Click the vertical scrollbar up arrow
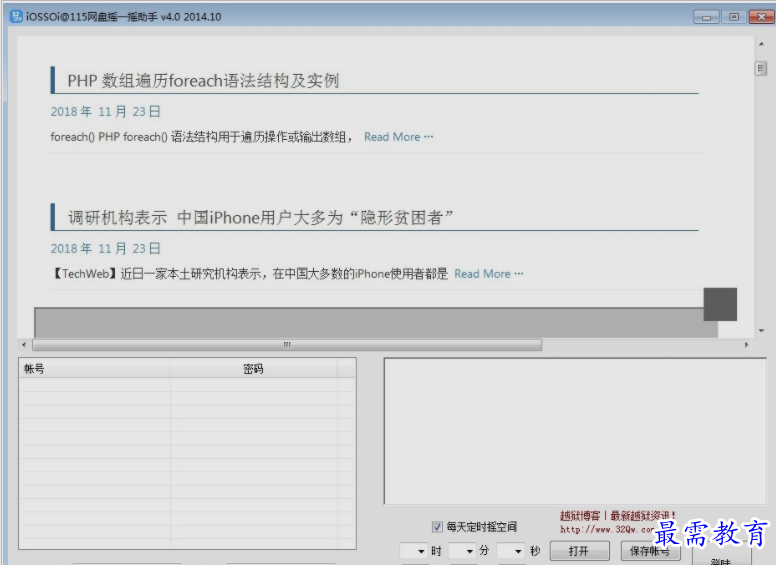This screenshot has height=565, width=776. (x=761, y=45)
